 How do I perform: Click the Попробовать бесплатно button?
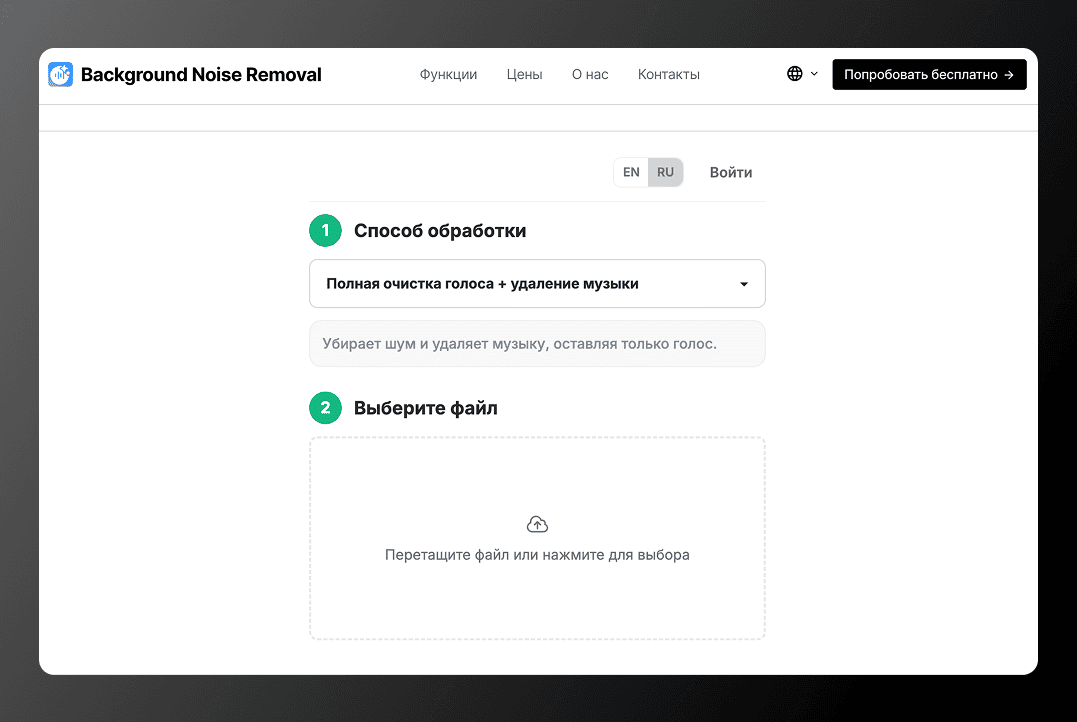929,74
